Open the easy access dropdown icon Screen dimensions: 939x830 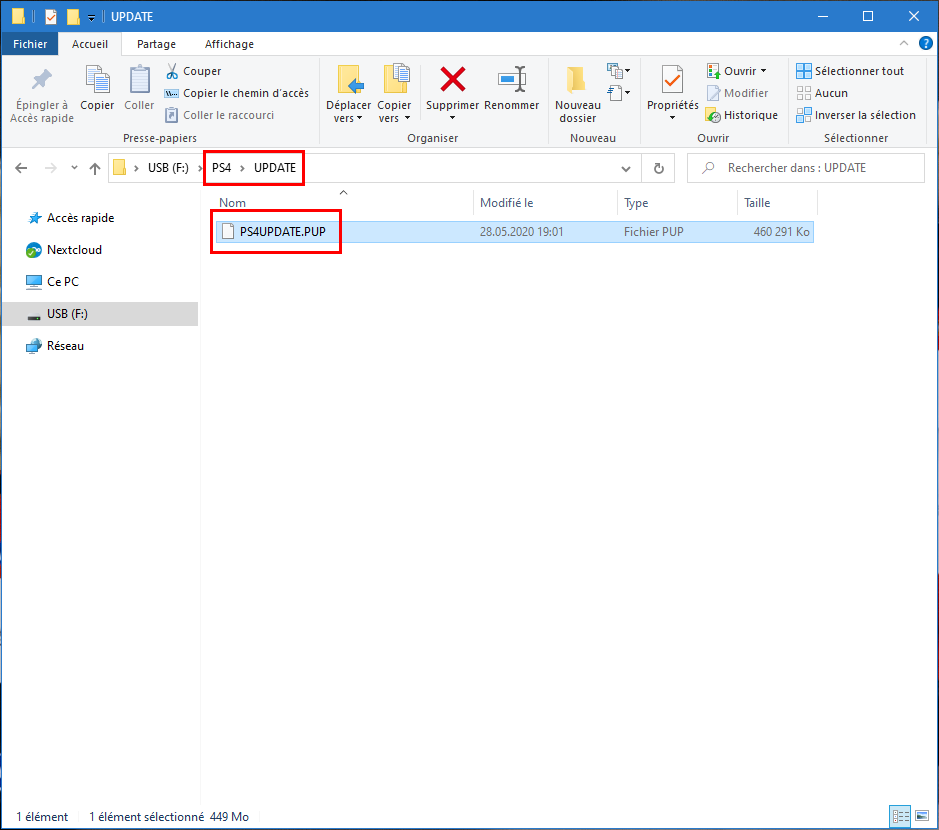[618, 93]
